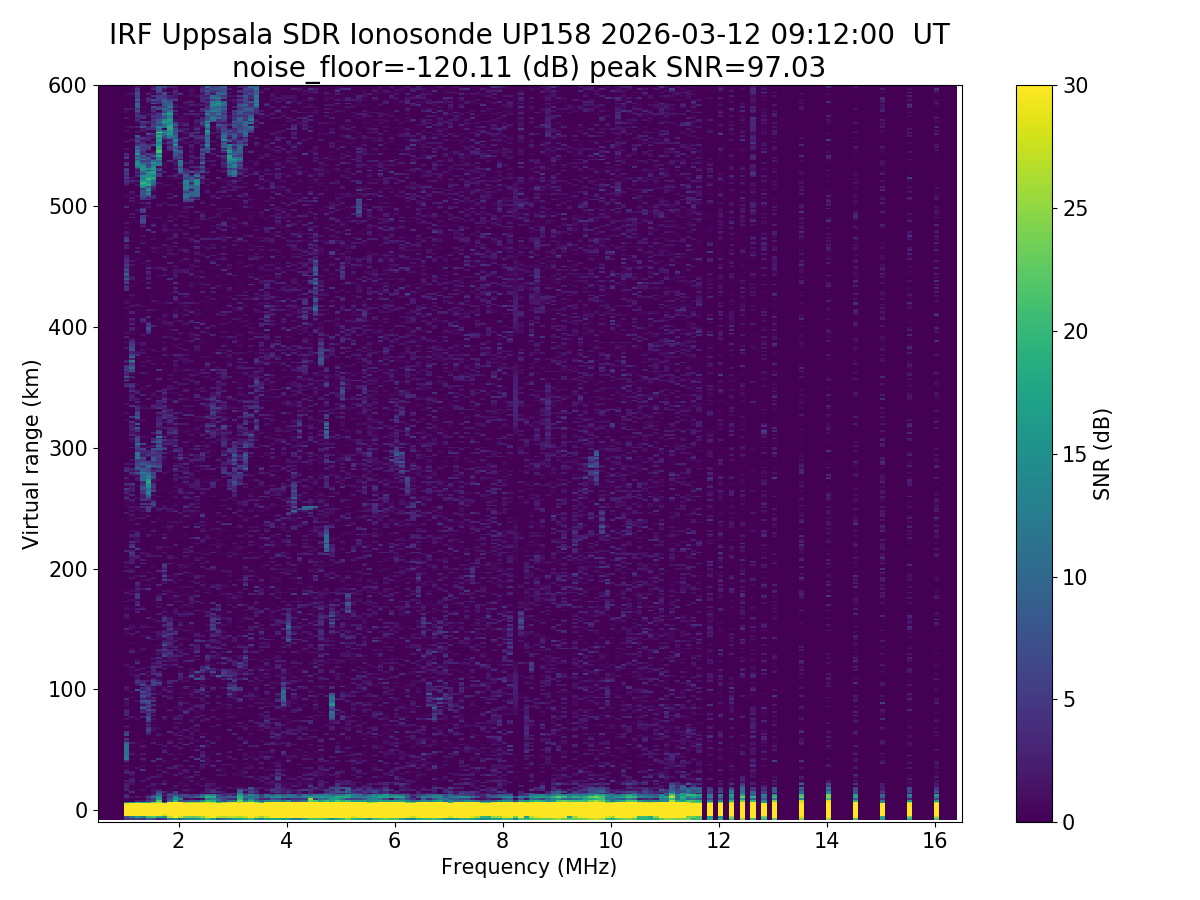This screenshot has width=1200, height=900.
Task: Click the 'Frequency (MHz)' x-axis label
Action: pos(529,867)
